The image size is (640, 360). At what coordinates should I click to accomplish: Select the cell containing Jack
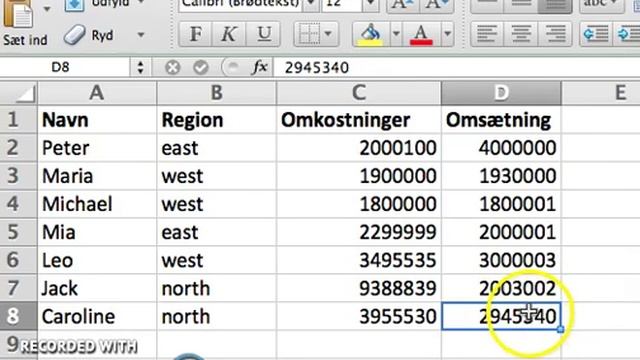click(97, 288)
